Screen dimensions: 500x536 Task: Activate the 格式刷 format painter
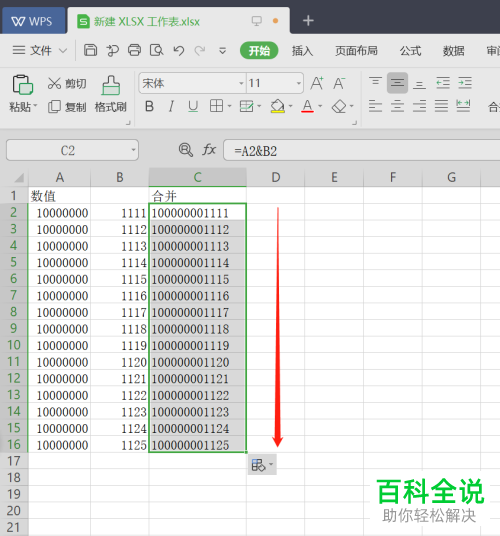[x=111, y=94]
